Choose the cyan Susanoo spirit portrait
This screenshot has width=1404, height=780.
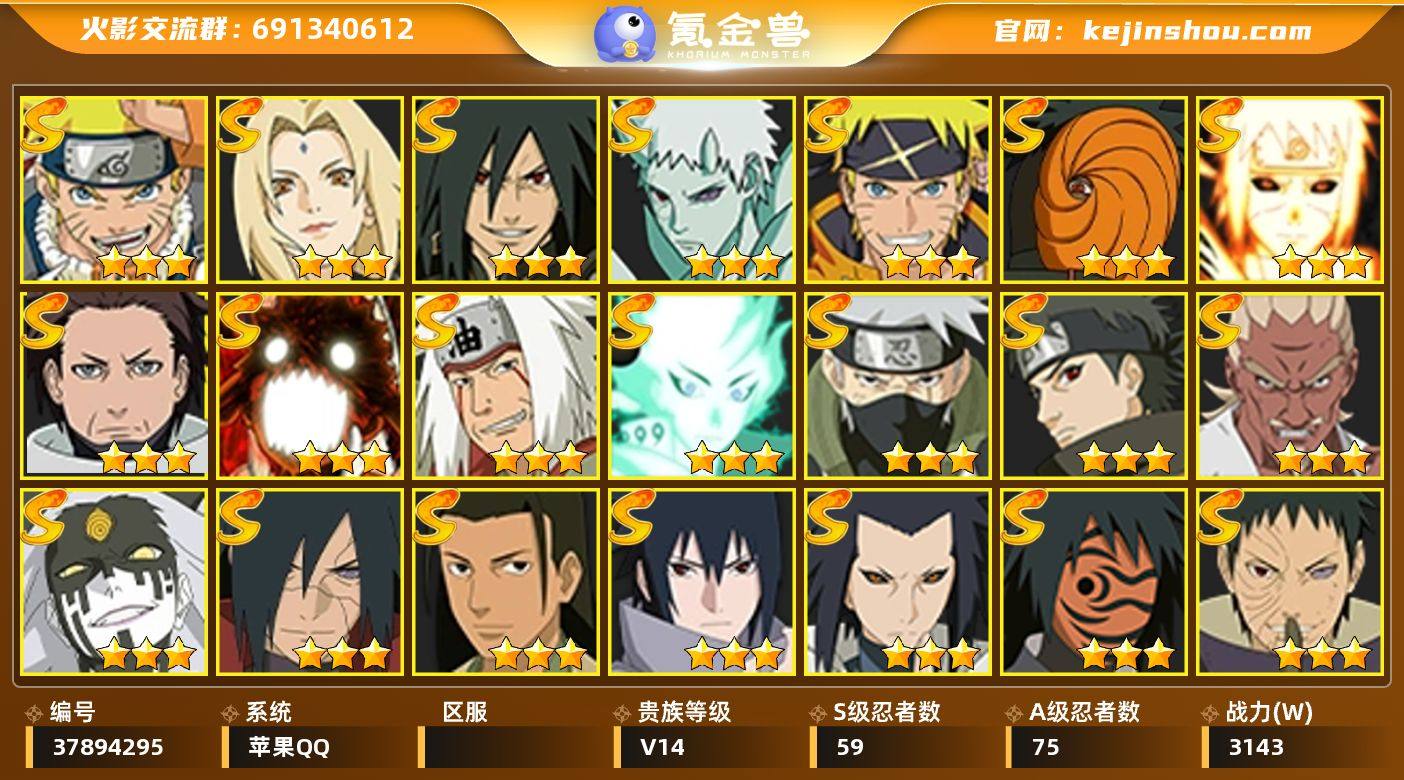click(702, 385)
